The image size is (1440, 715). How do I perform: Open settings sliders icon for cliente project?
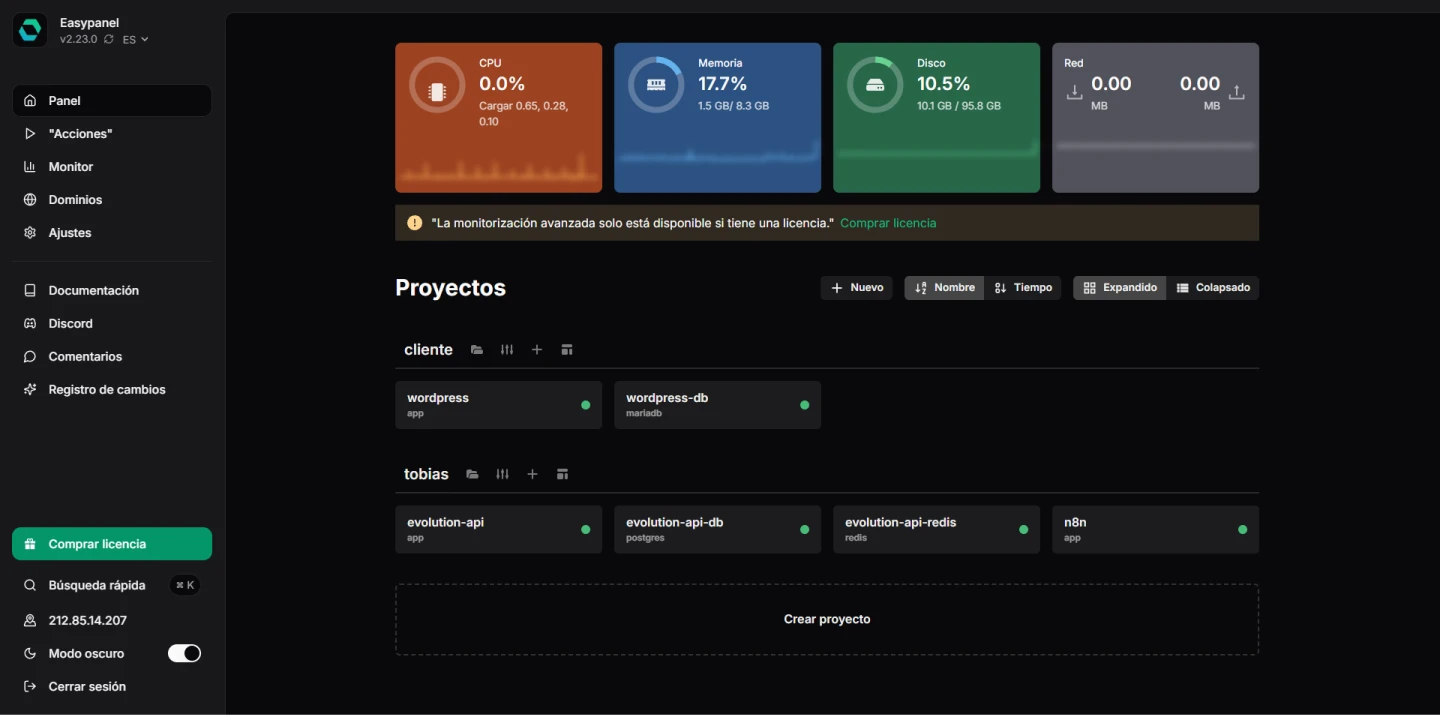pyautogui.click(x=507, y=350)
